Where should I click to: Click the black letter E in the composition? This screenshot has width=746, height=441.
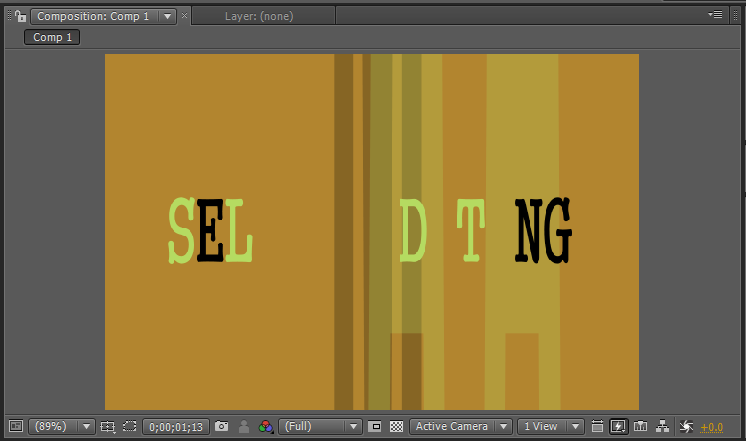210,231
